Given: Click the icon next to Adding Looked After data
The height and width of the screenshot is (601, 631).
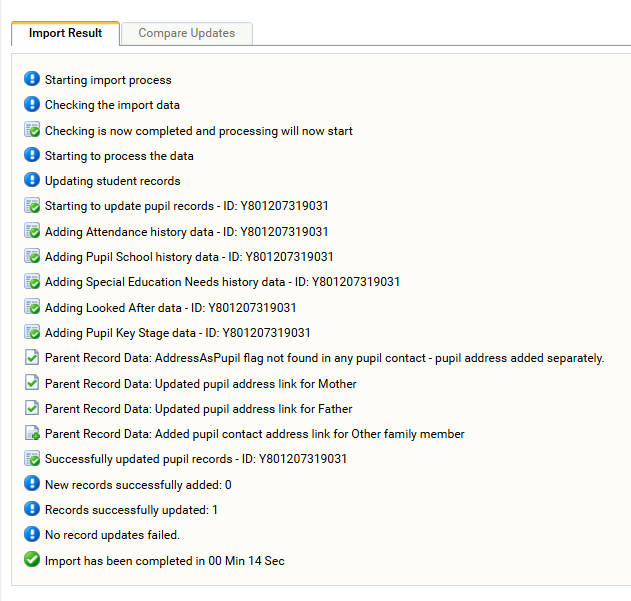Looking at the screenshot, I should point(32,307).
